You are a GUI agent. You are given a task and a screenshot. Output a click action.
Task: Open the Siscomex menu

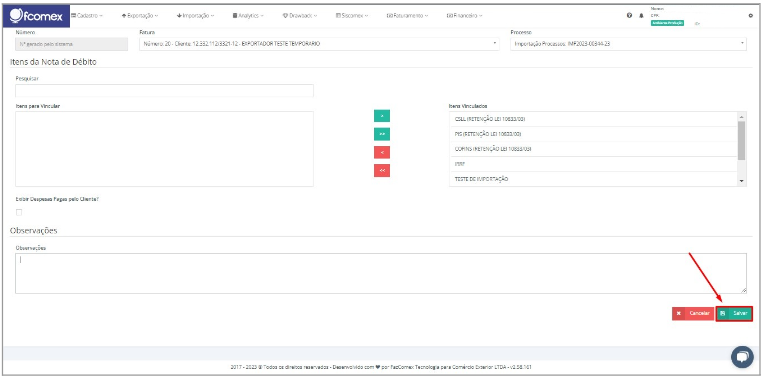(352, 16)
